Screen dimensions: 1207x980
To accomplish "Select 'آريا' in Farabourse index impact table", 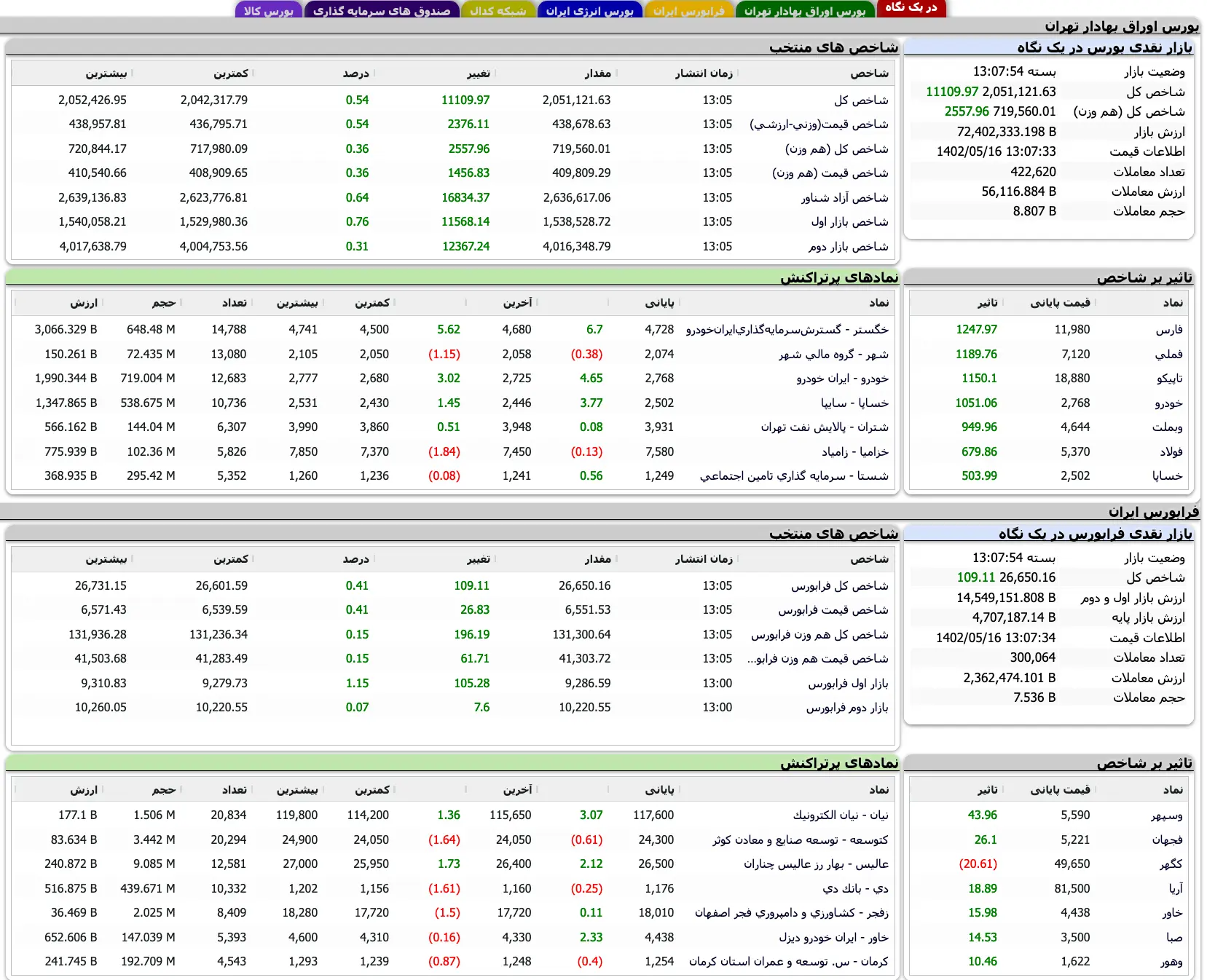I will [x=1176, y=889].
